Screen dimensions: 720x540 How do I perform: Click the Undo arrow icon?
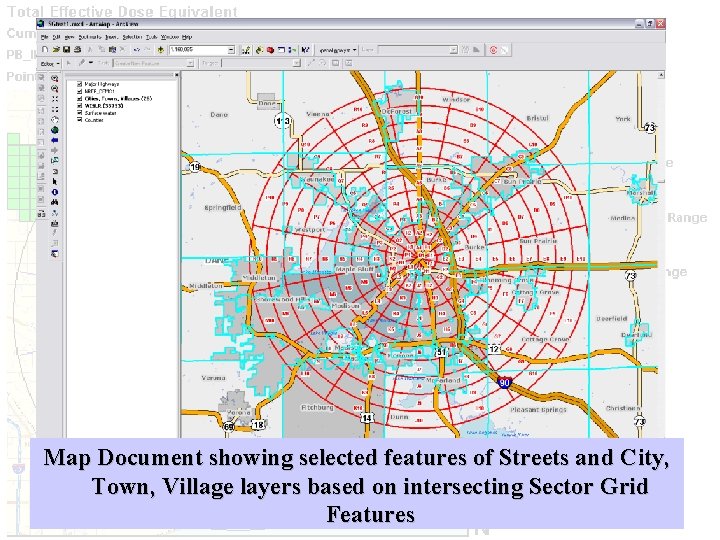(136, 50)
